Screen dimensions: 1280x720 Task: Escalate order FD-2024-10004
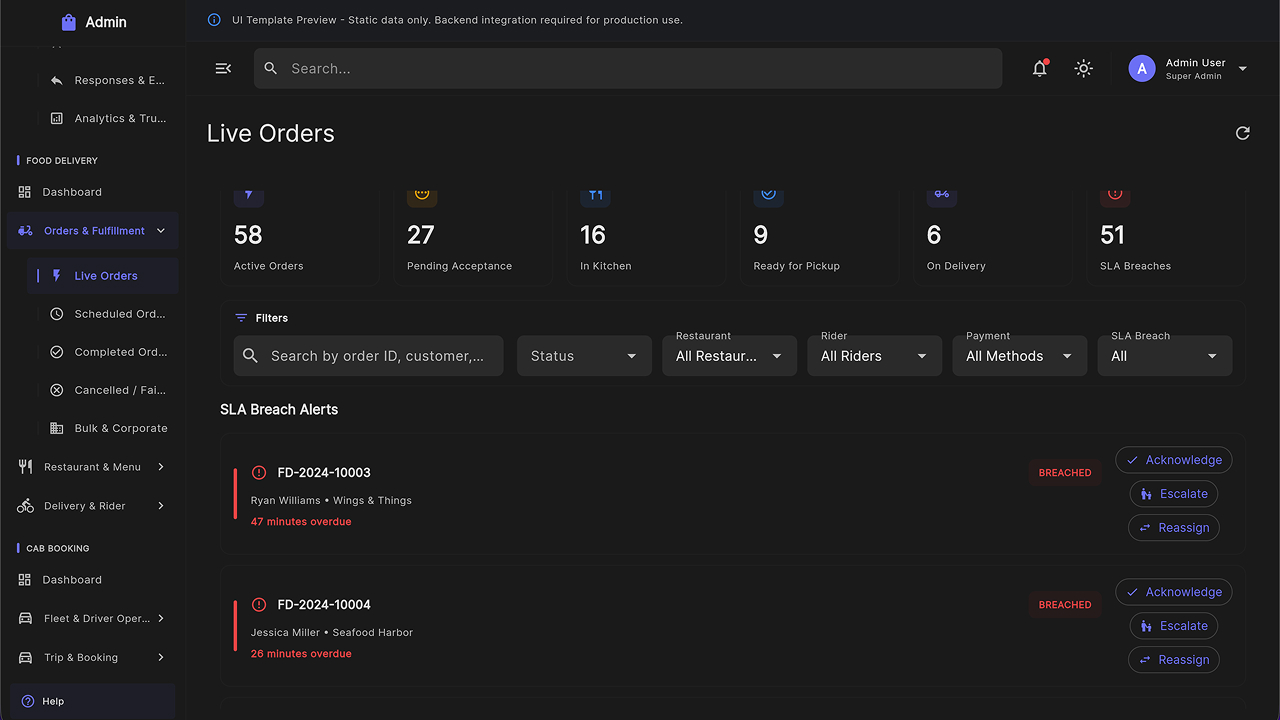point(1174,626)
